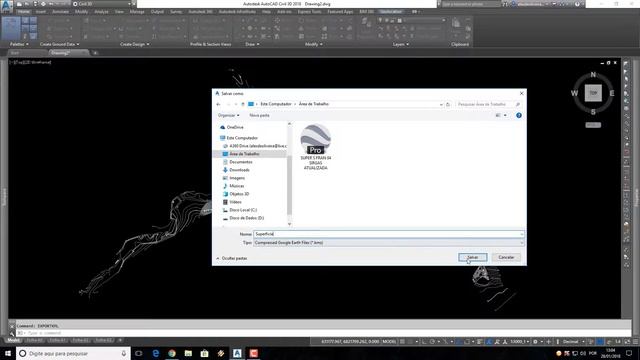Open the Home ribbon tab in AutoCAD
The width and height of the screenshot is (640, 360).
click(x=24, y=12)
